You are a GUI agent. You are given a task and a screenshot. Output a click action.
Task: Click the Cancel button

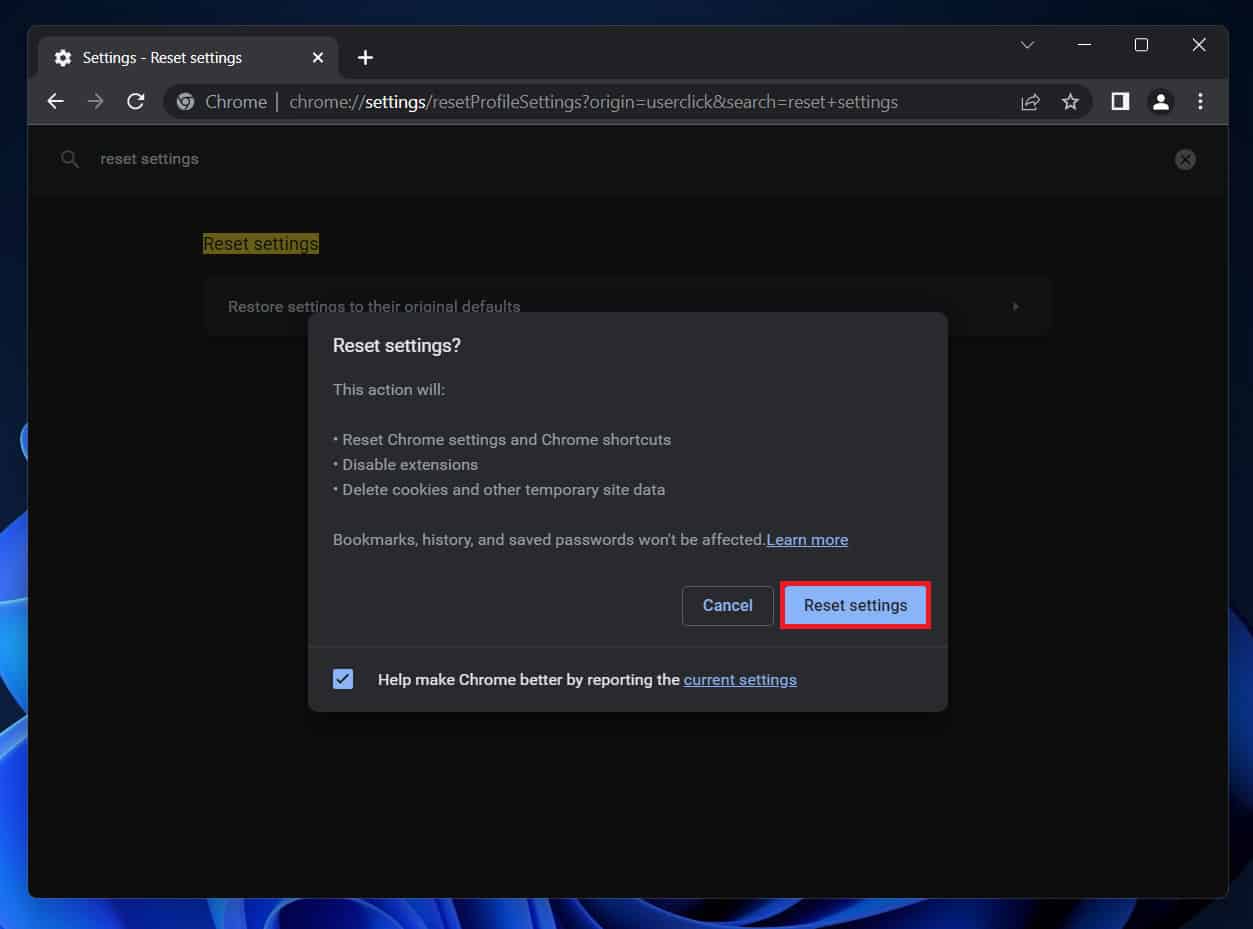727,605
